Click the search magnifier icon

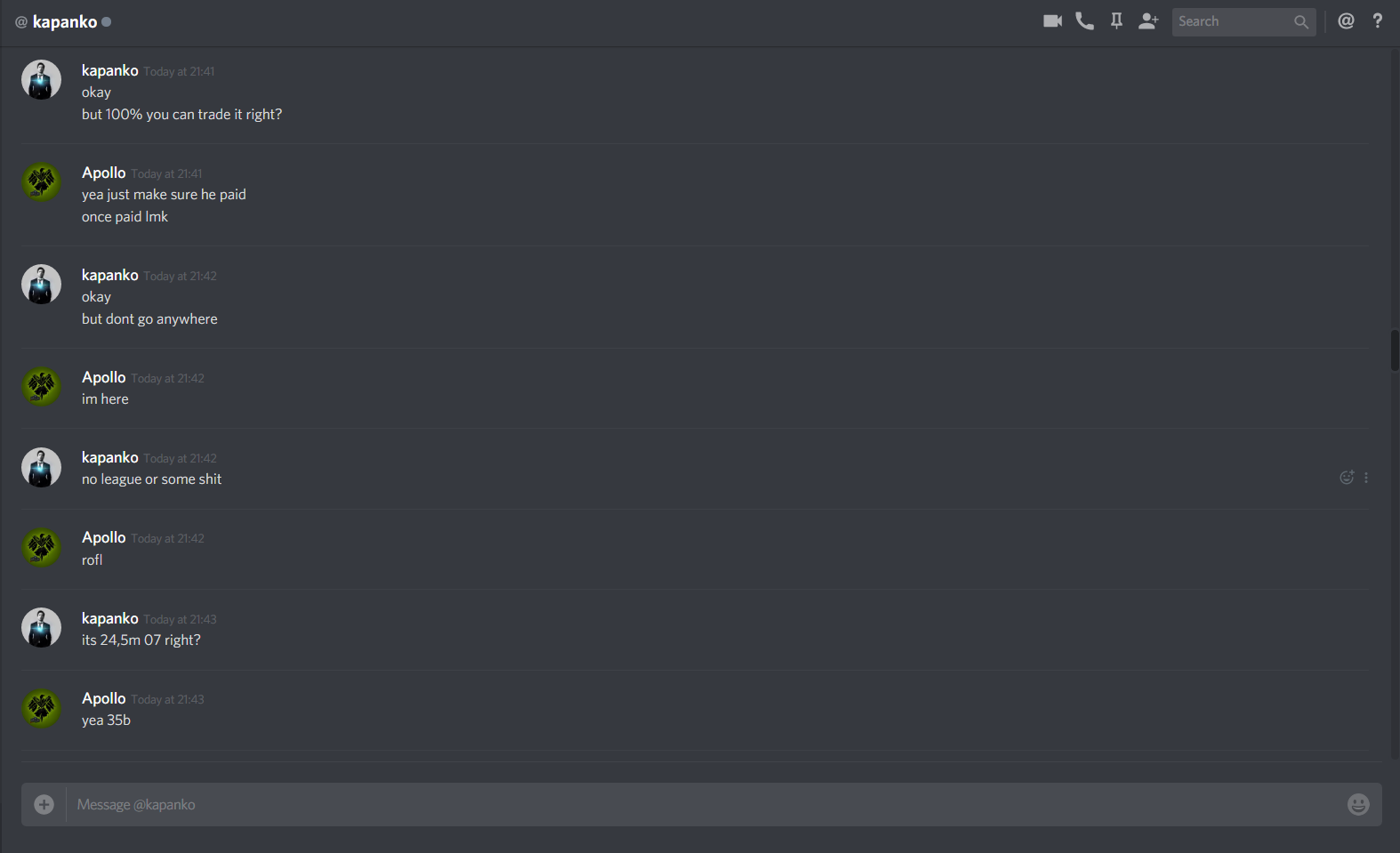click(x=1301, y=21)
